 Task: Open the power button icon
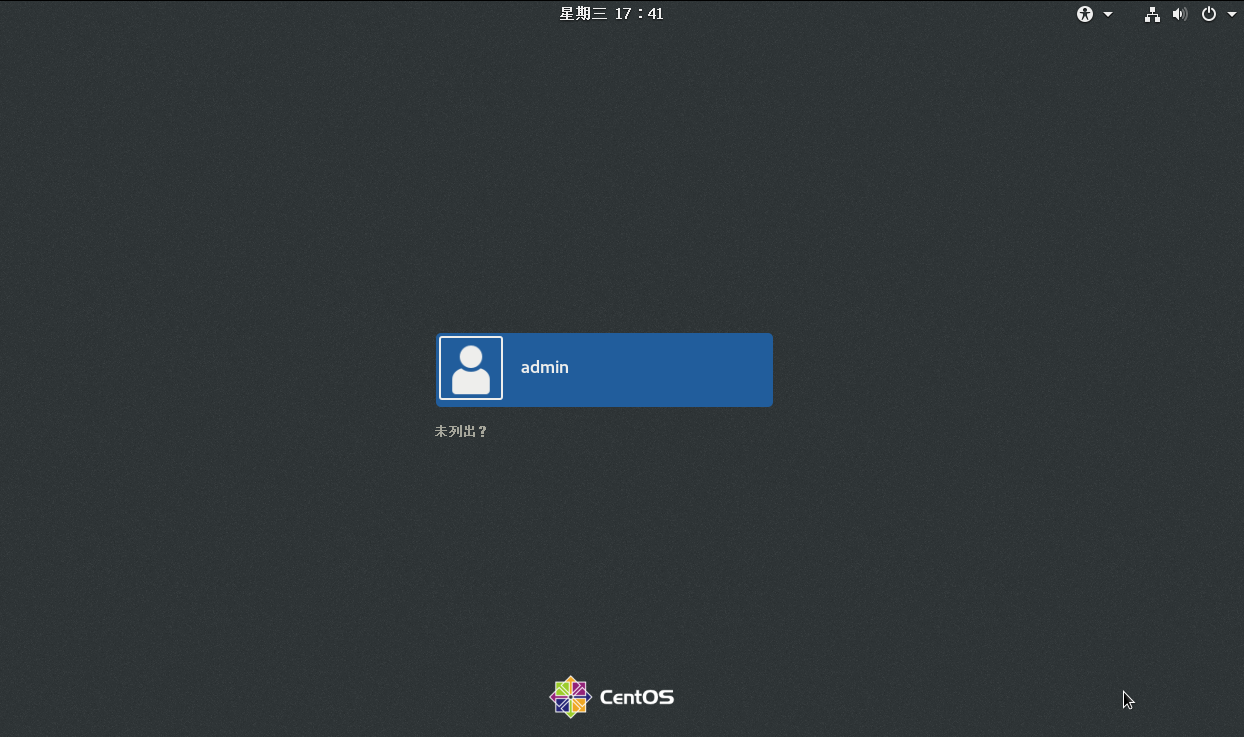point(1209,14)
